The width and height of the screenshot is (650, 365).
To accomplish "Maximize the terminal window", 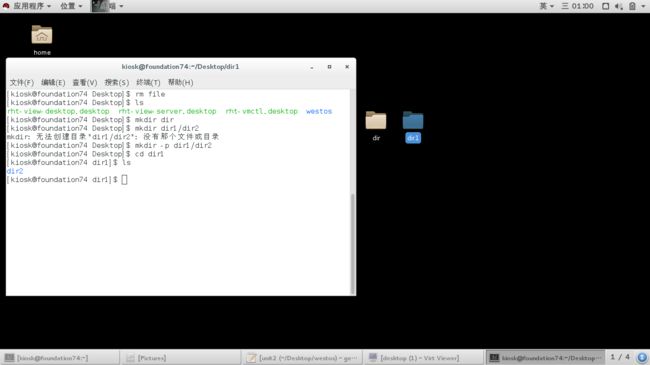I will click(x=330, y=67).
